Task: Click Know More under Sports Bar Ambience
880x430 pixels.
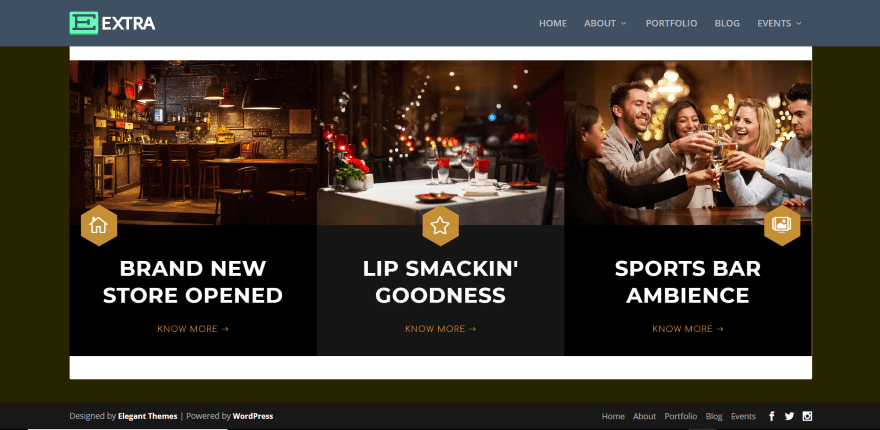Action: click(688, 329)
